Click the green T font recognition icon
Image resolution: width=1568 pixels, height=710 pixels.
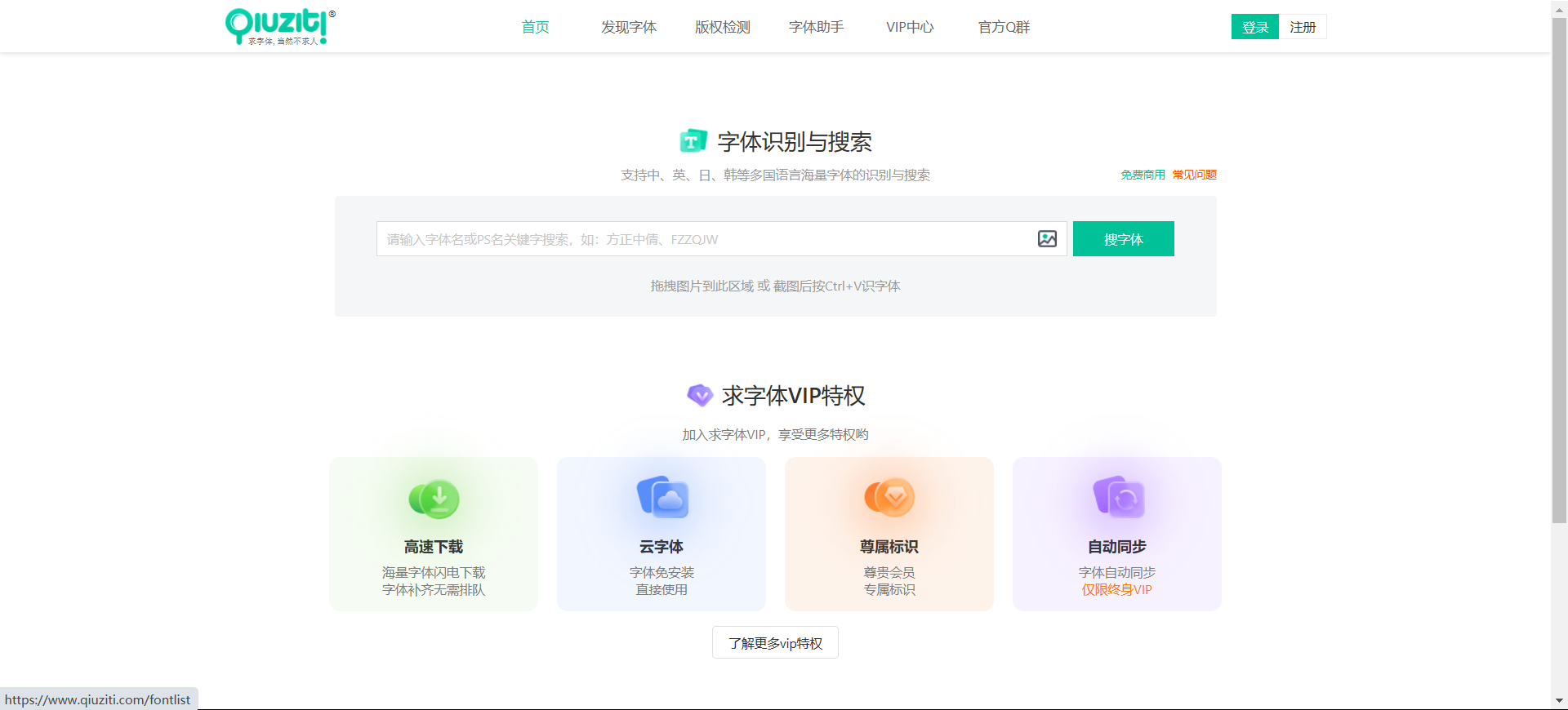coord(693,141)
